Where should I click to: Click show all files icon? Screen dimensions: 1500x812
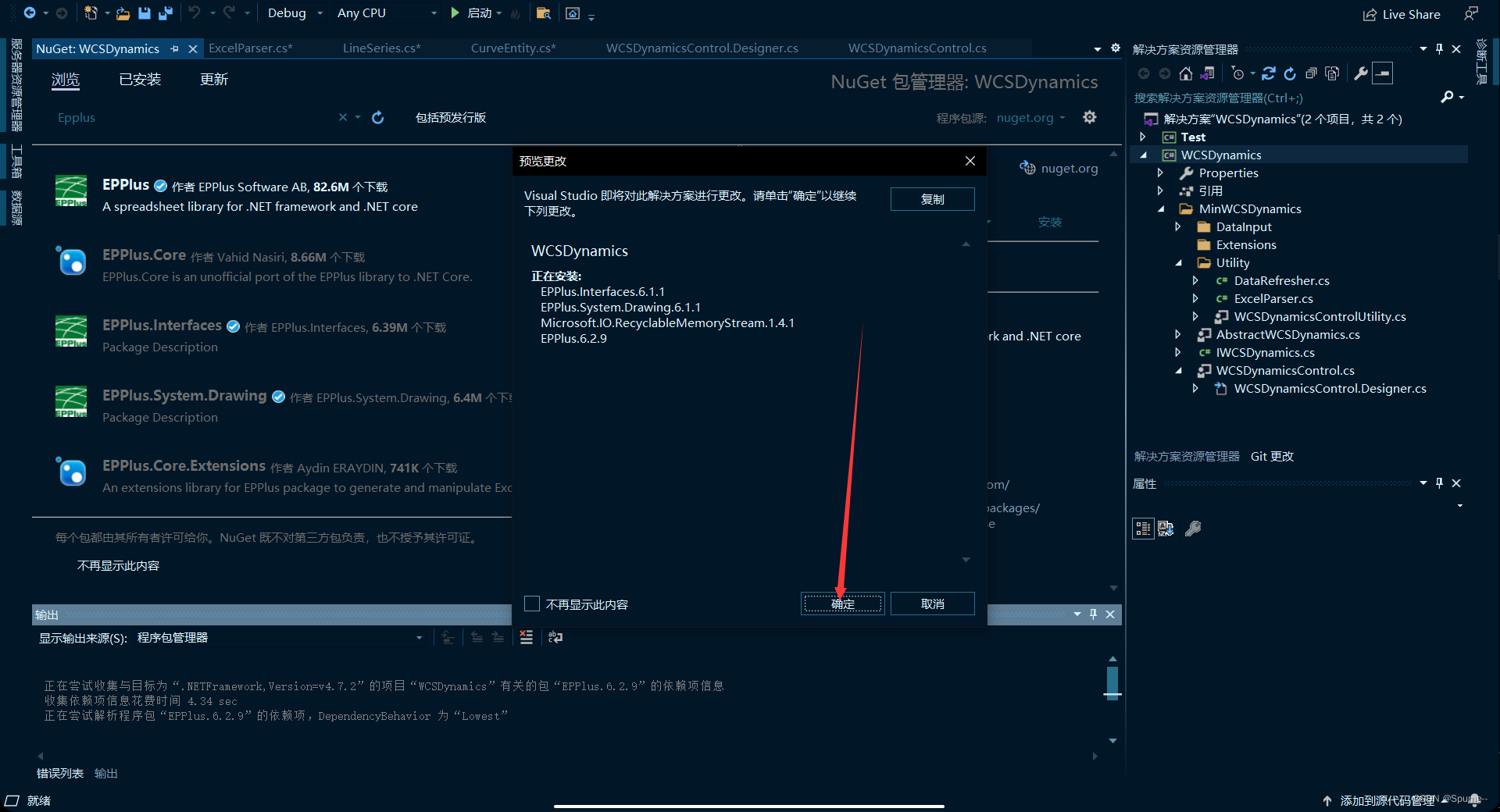[x=1333, y=73]
